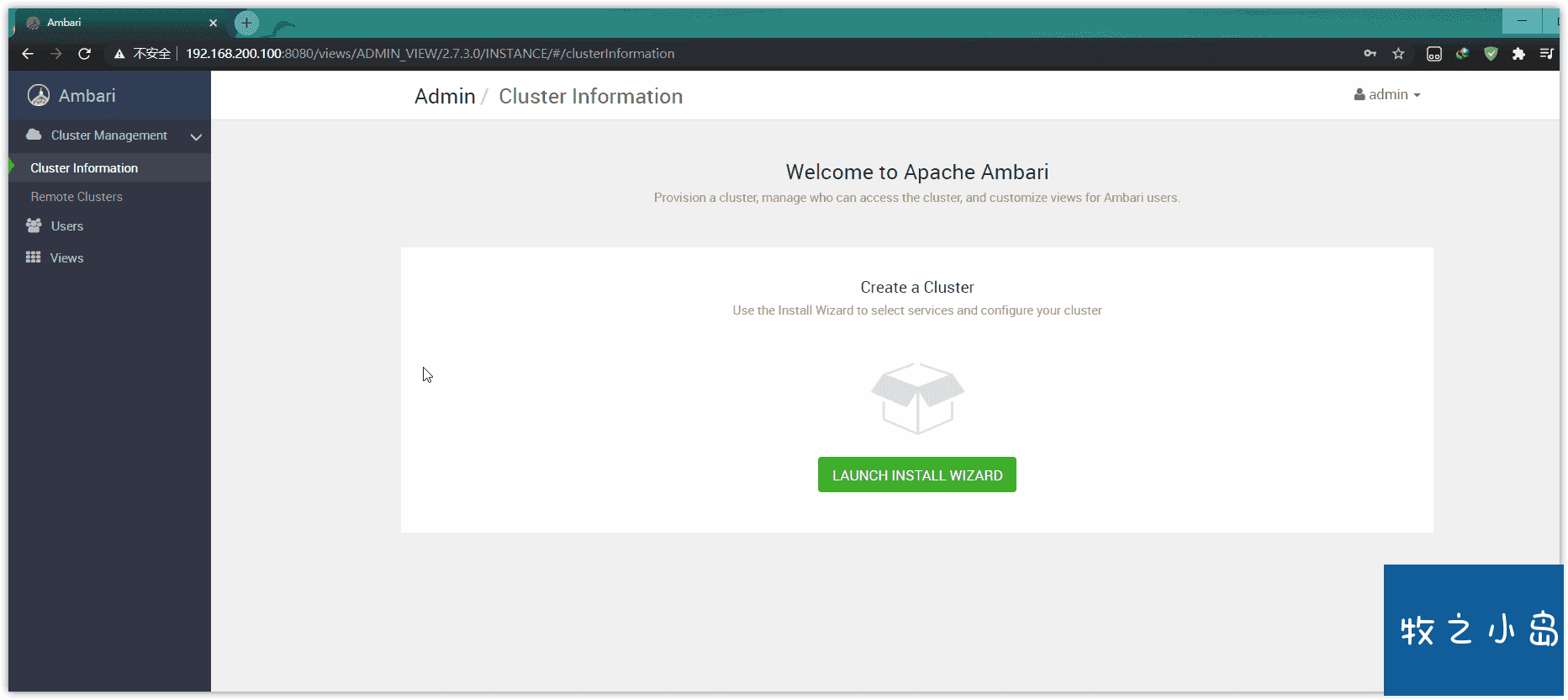Click the Cluster Information breadcrumb text
The image size is (1568, 700).
(590, 97)
